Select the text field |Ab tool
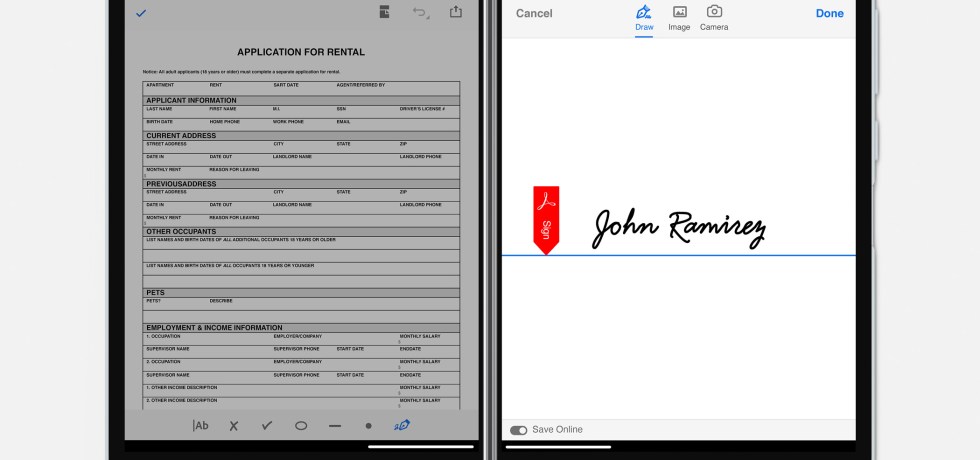 click(200, 425)
